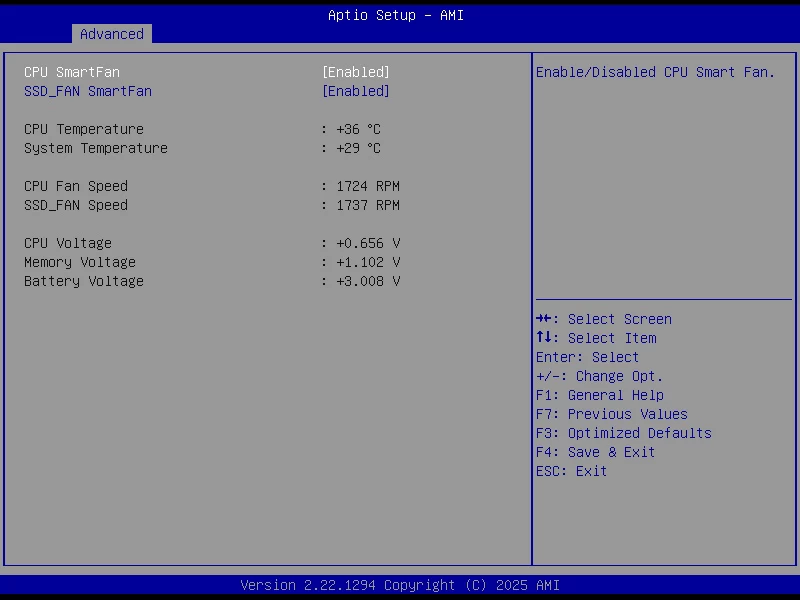Click ESC: Exit in the key legend
This screenshot has width=800, height=600.
tap(571, 471)
